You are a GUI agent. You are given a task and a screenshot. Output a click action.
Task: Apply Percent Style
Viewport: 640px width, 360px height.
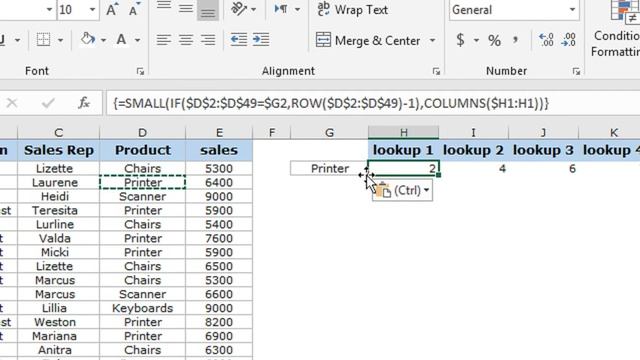(x=494, y=40)
